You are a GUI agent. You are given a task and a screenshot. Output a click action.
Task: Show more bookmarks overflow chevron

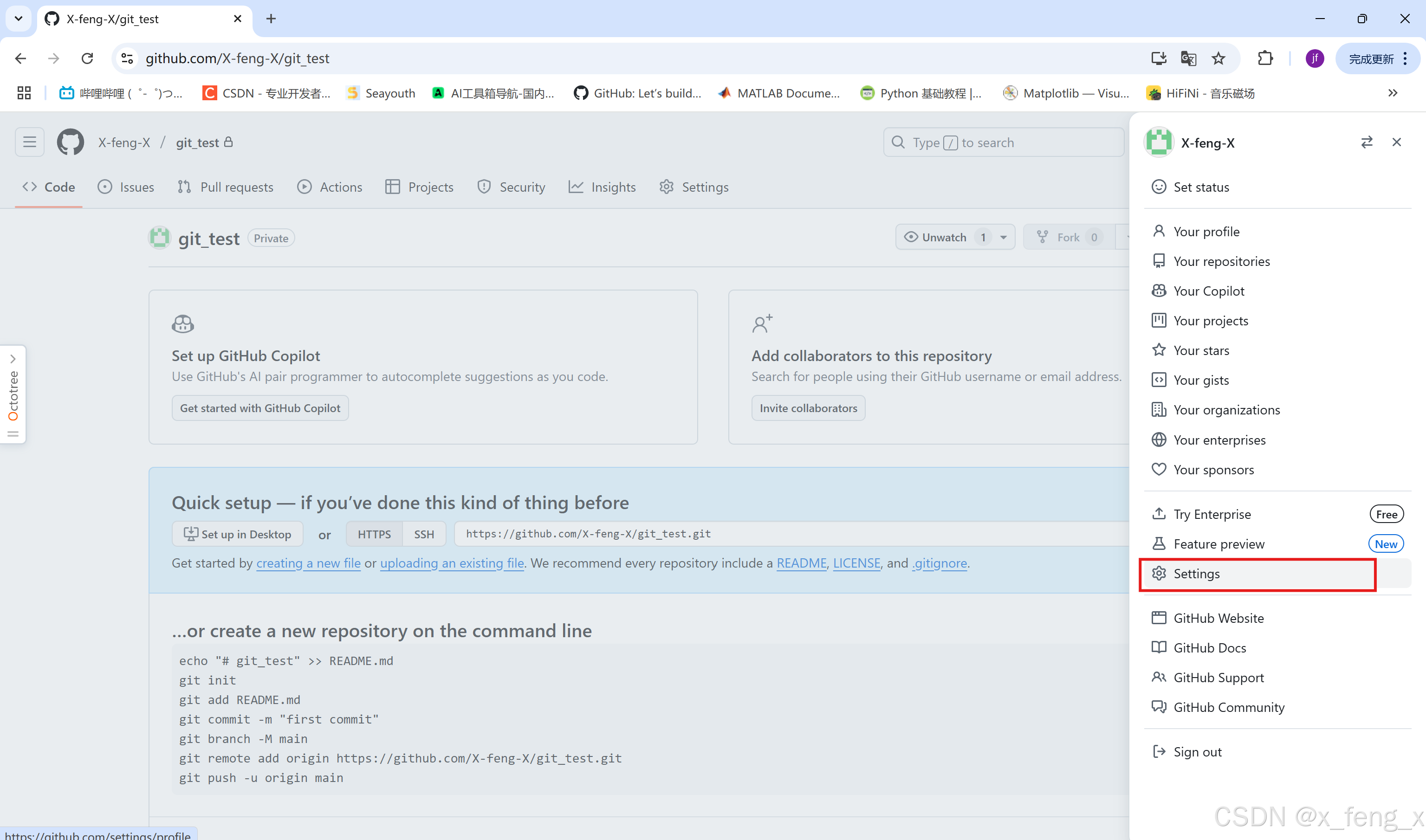(x=1393, y=93)
